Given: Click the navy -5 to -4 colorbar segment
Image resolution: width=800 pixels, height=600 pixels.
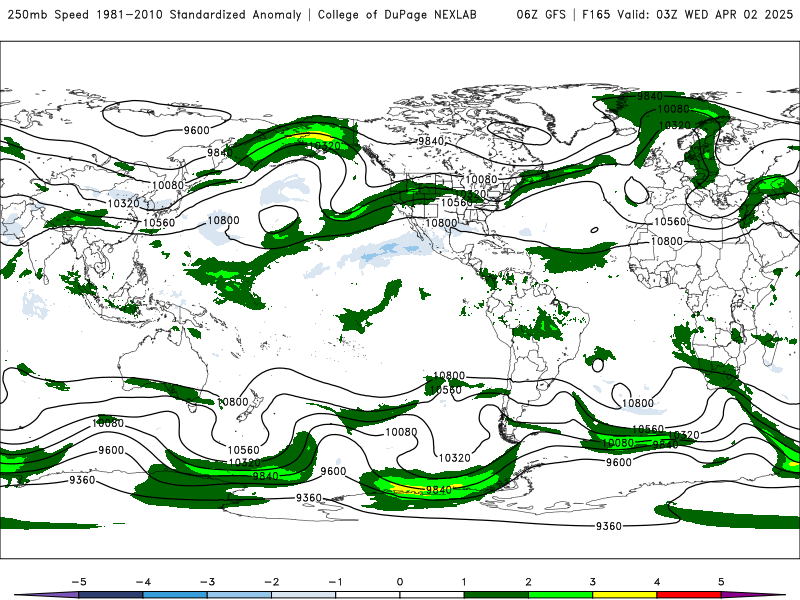Looking at the screenshot, I should tap(111, 595).
